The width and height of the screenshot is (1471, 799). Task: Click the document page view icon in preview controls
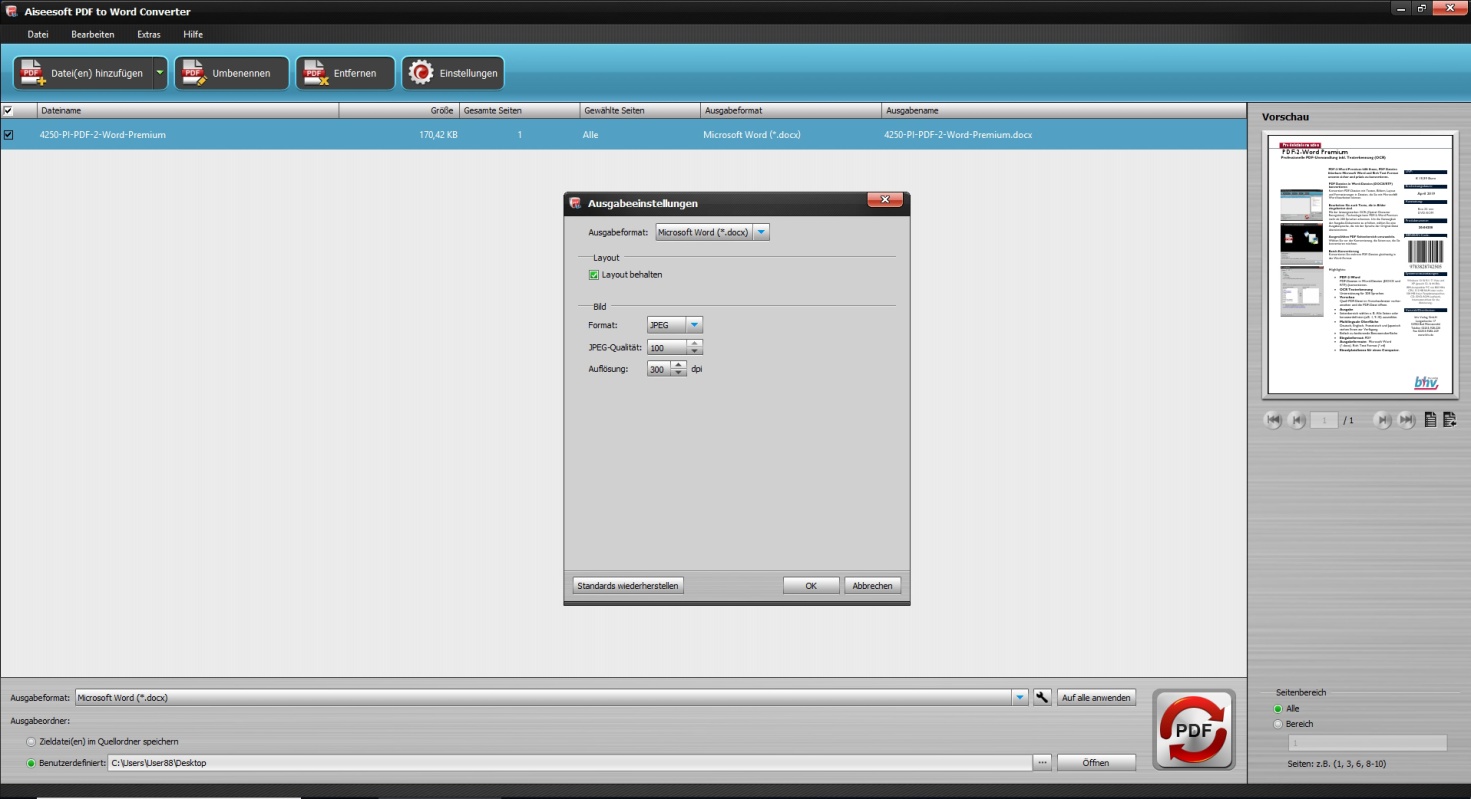click(x=1430, y=420)
